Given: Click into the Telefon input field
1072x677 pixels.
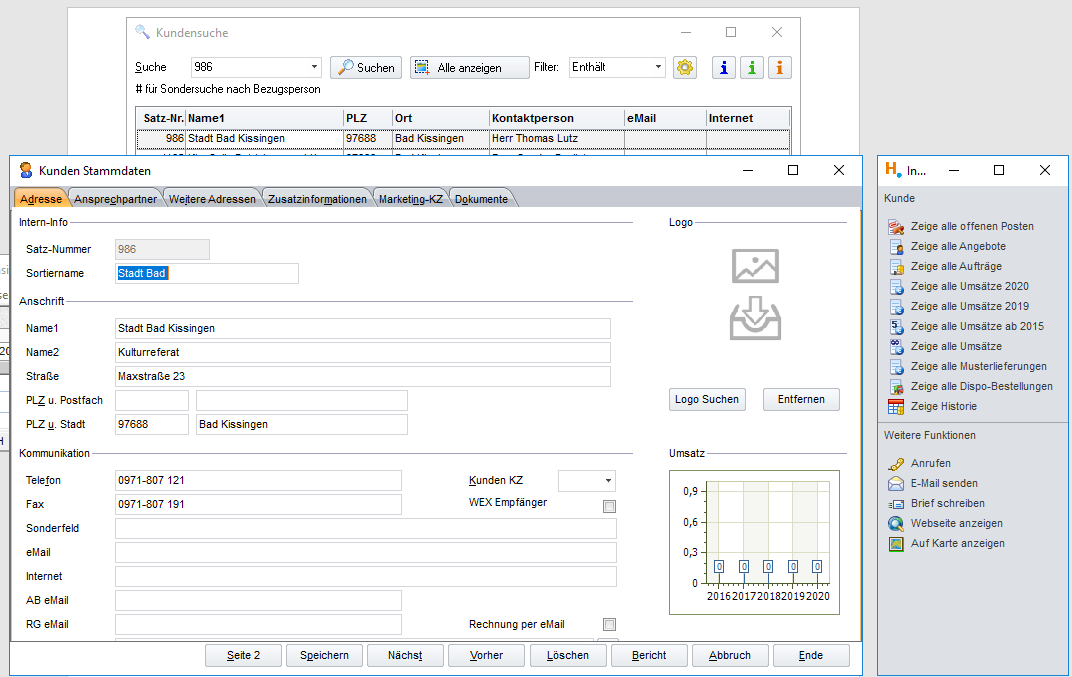Looking at the screenshot, I should [258, 481].
